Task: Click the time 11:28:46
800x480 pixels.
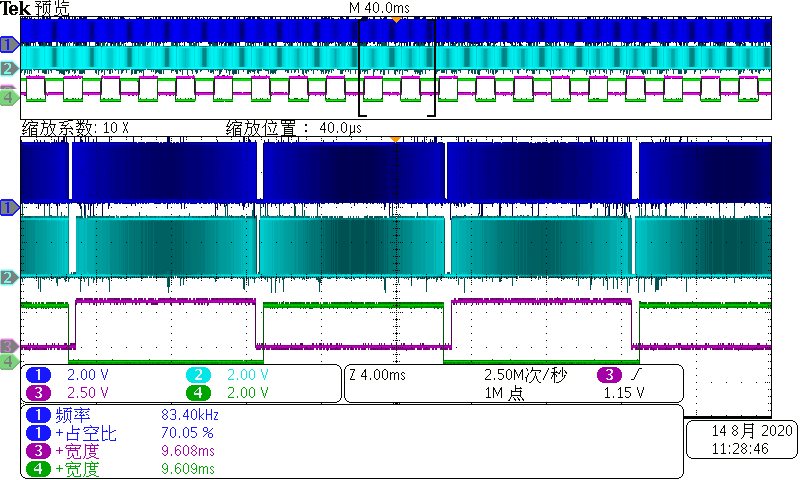Action: coord(740,449)
